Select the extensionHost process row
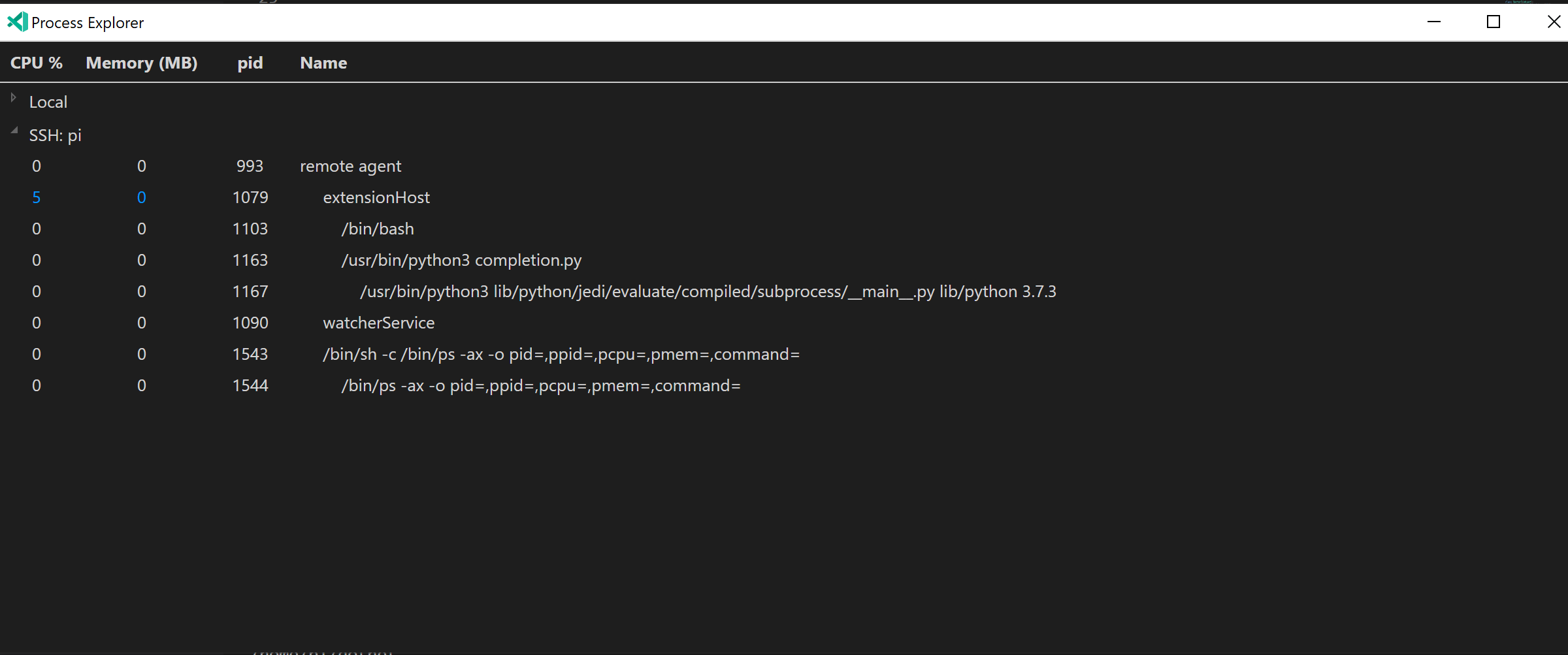 [x=376, y=197]
